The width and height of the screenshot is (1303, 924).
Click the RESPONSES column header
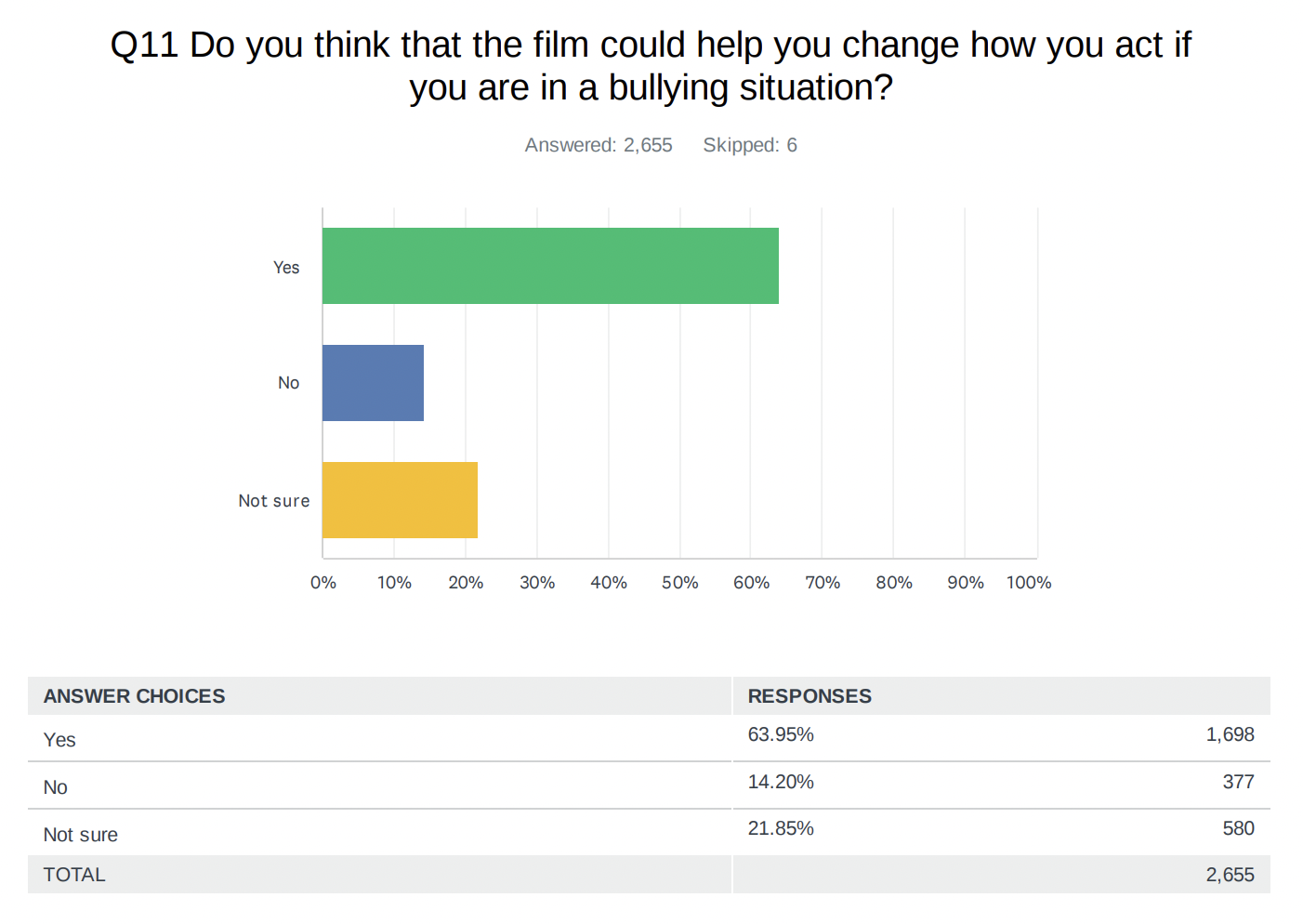coord(809,696)
